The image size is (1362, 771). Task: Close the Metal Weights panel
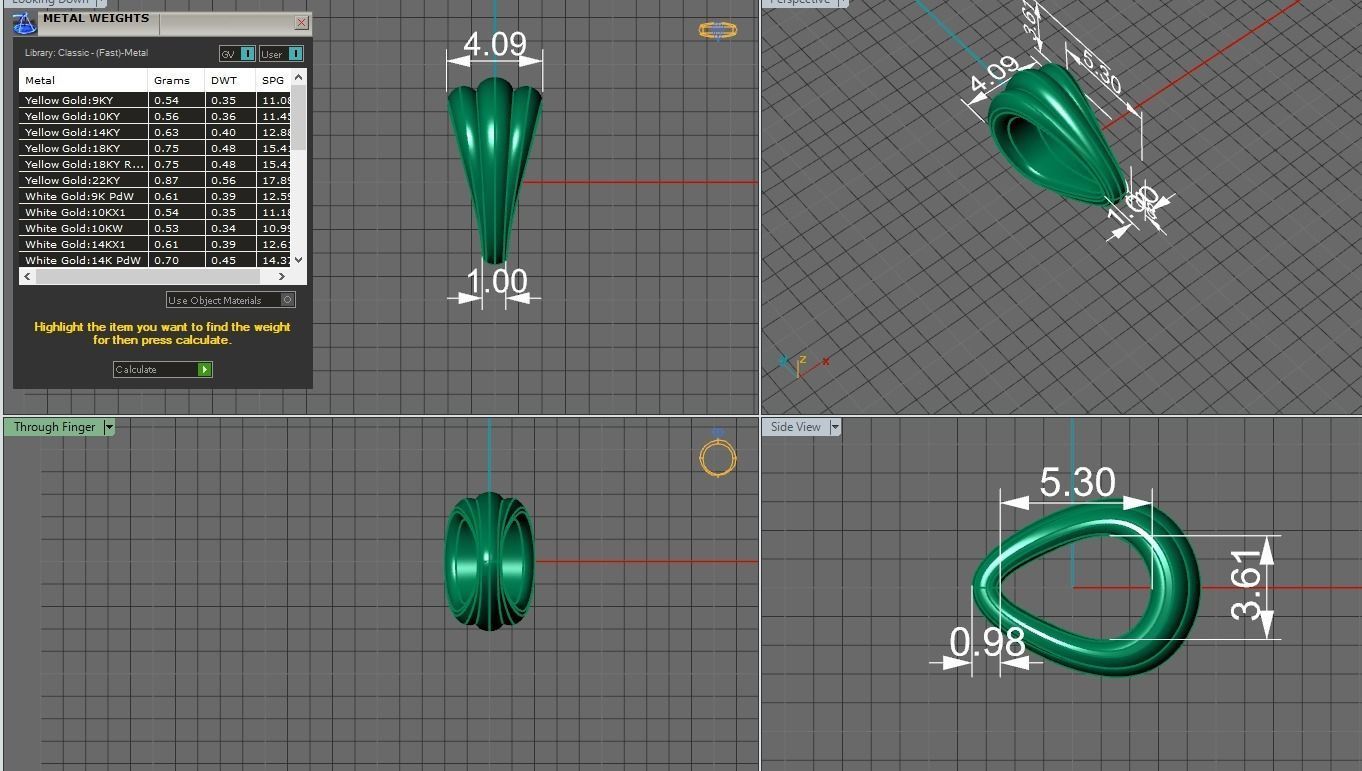pyautogui.click(x=302, y=22)
